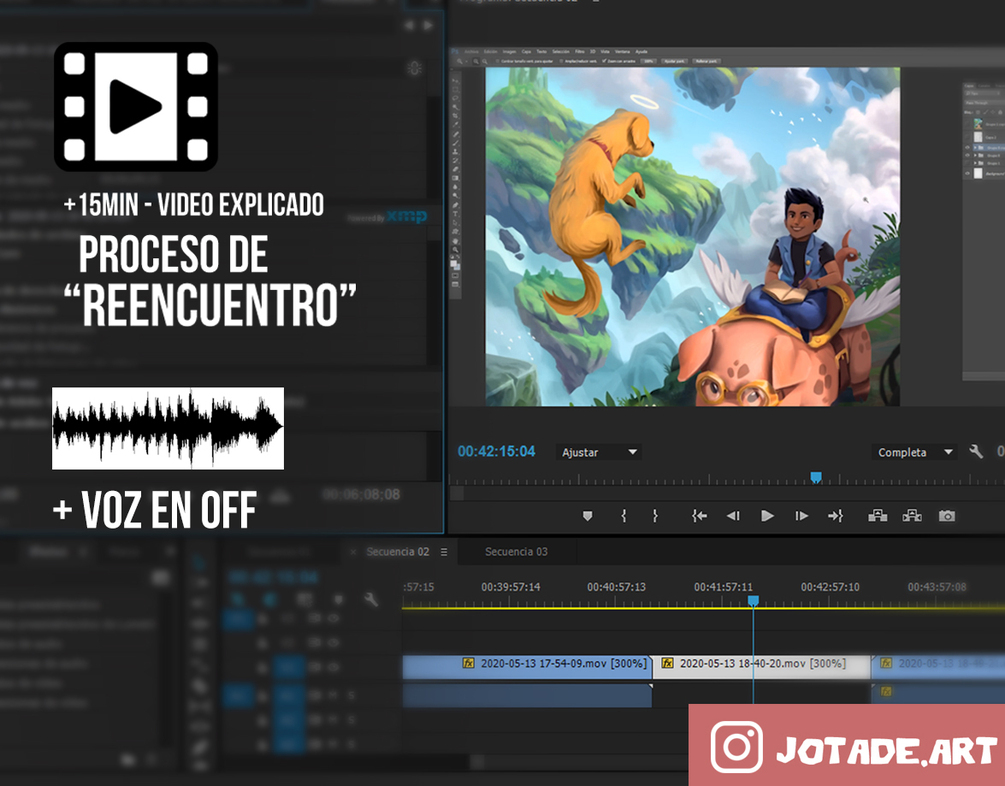Switch to the Secuencia 03 tab

point(516,551)
